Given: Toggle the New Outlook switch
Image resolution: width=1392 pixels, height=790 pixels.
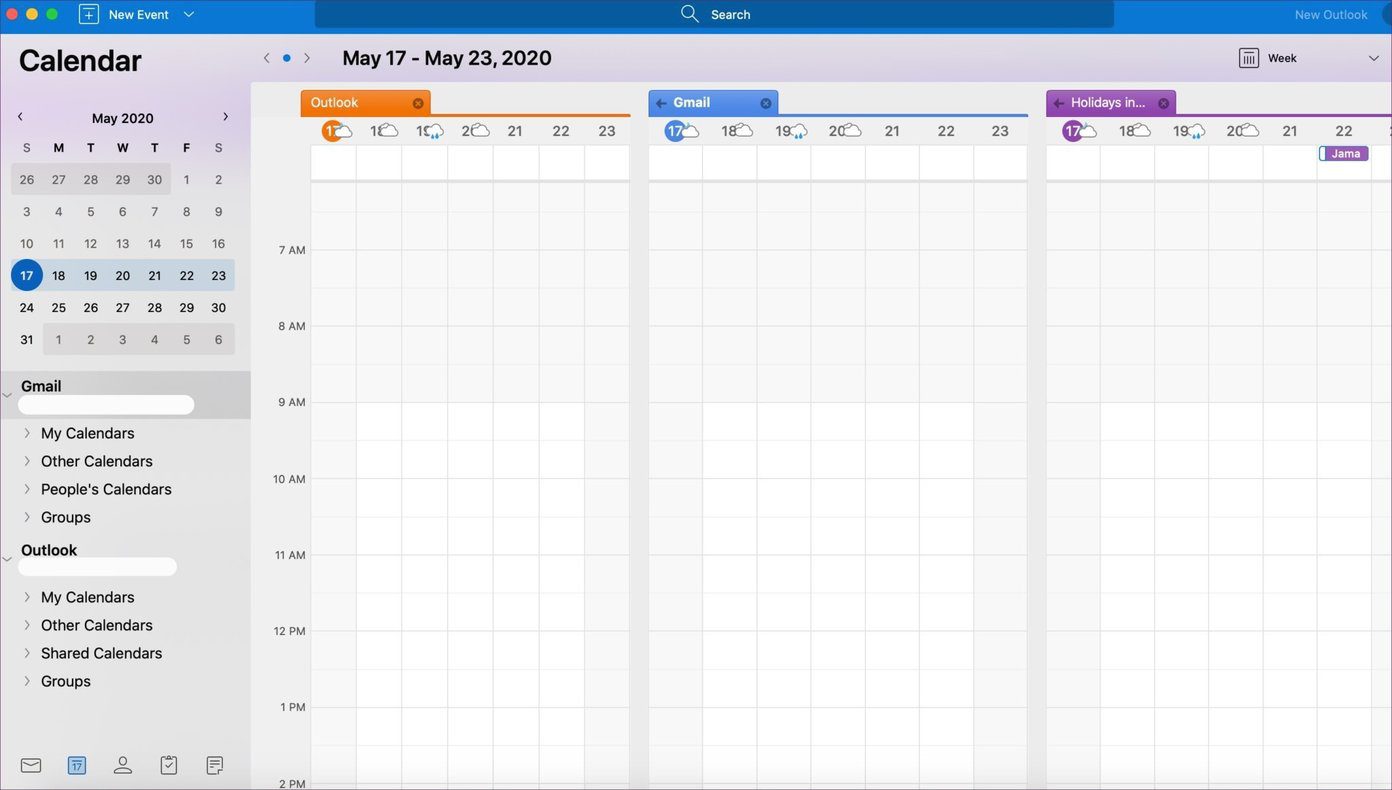Looking at the screenshot, I should pos(1387,14).
